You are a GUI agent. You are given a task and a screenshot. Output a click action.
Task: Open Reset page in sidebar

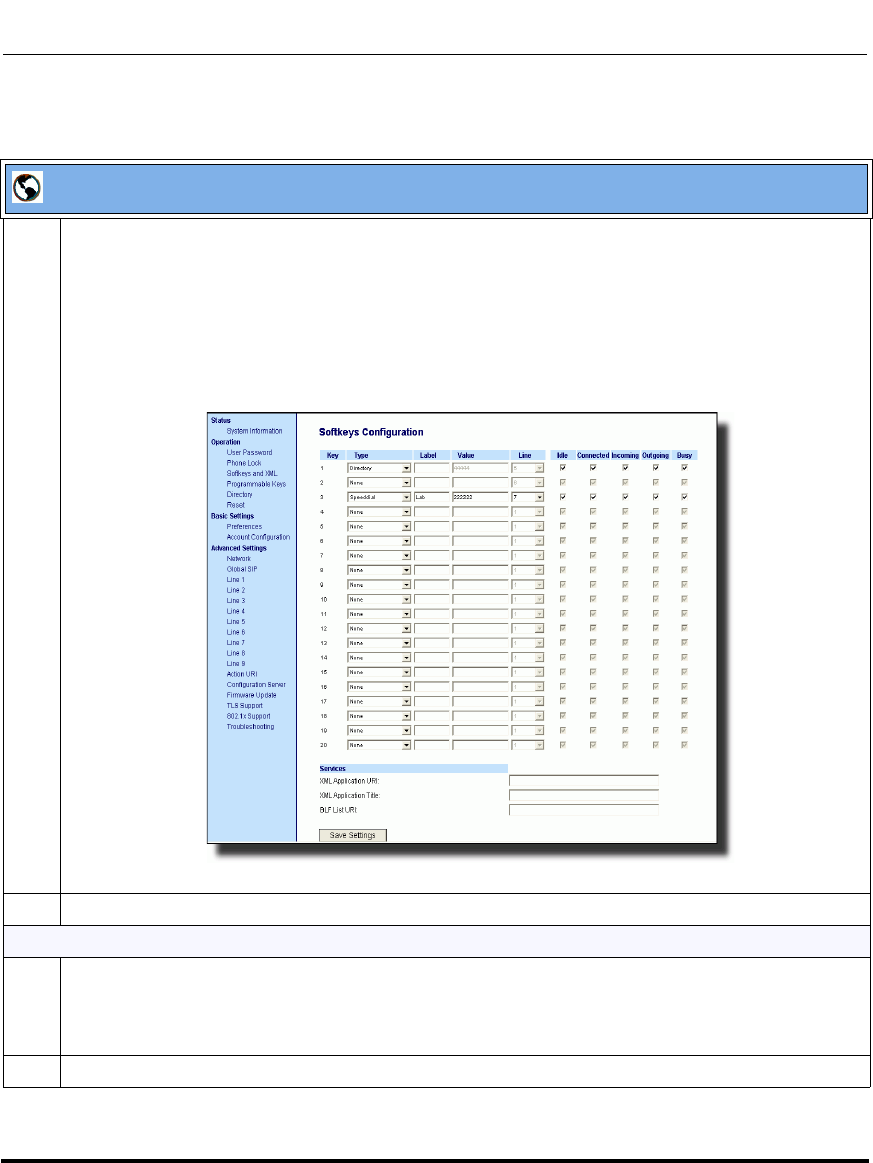tap(235, 505)
